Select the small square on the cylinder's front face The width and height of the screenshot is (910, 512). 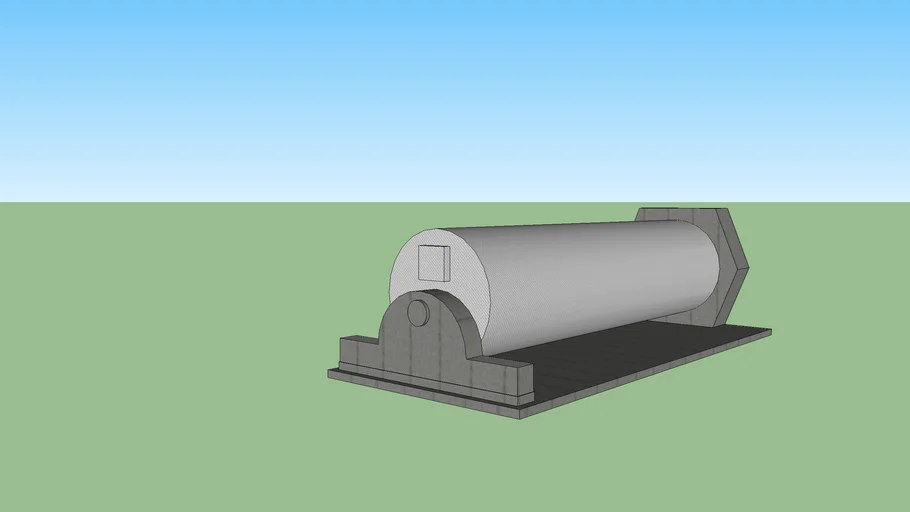click(x=433, y=262)
